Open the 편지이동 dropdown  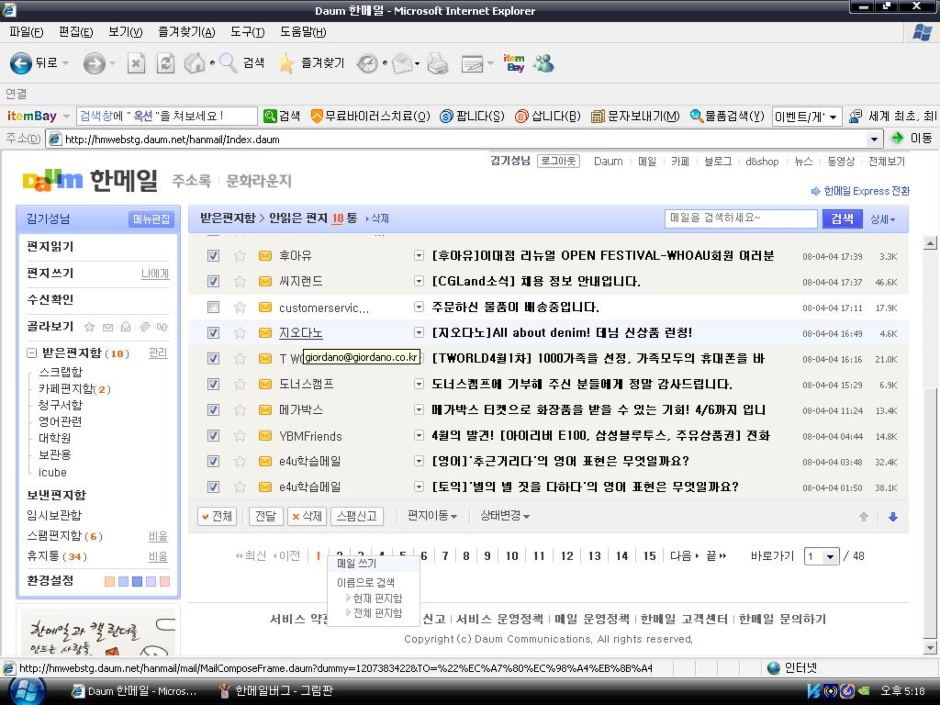click(x=432, y=516)
